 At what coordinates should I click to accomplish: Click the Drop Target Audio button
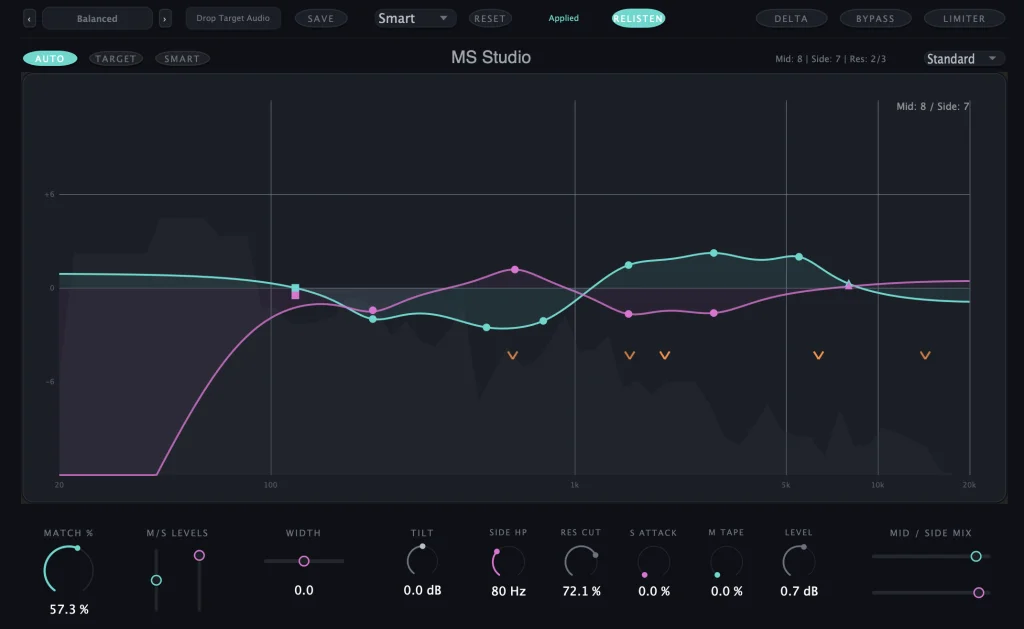pyautogui.click(x=233, y=18)
